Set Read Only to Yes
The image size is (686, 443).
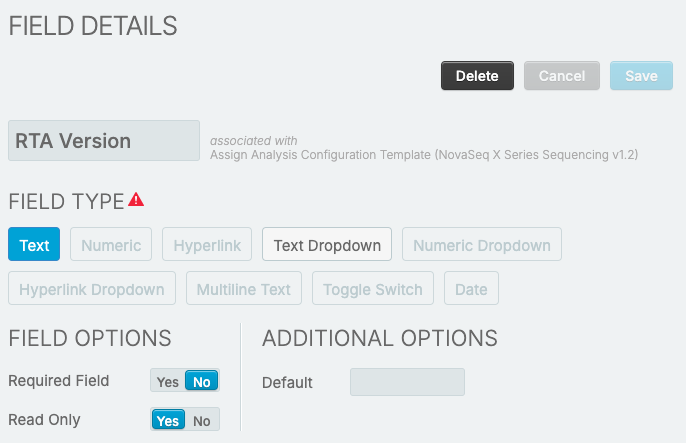tap(168, 420)
